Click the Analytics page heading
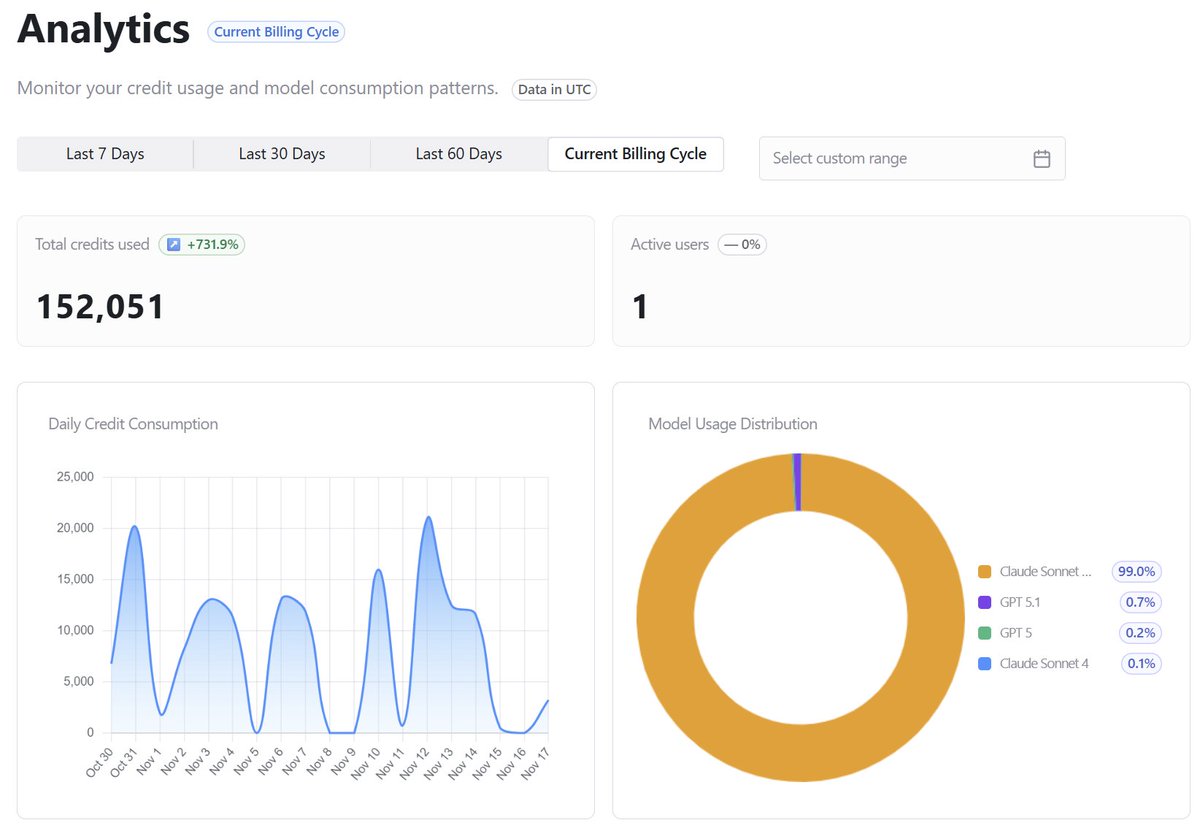This screenshot has width=1200, height=828. pyautogui.click(x=104, y=29)
